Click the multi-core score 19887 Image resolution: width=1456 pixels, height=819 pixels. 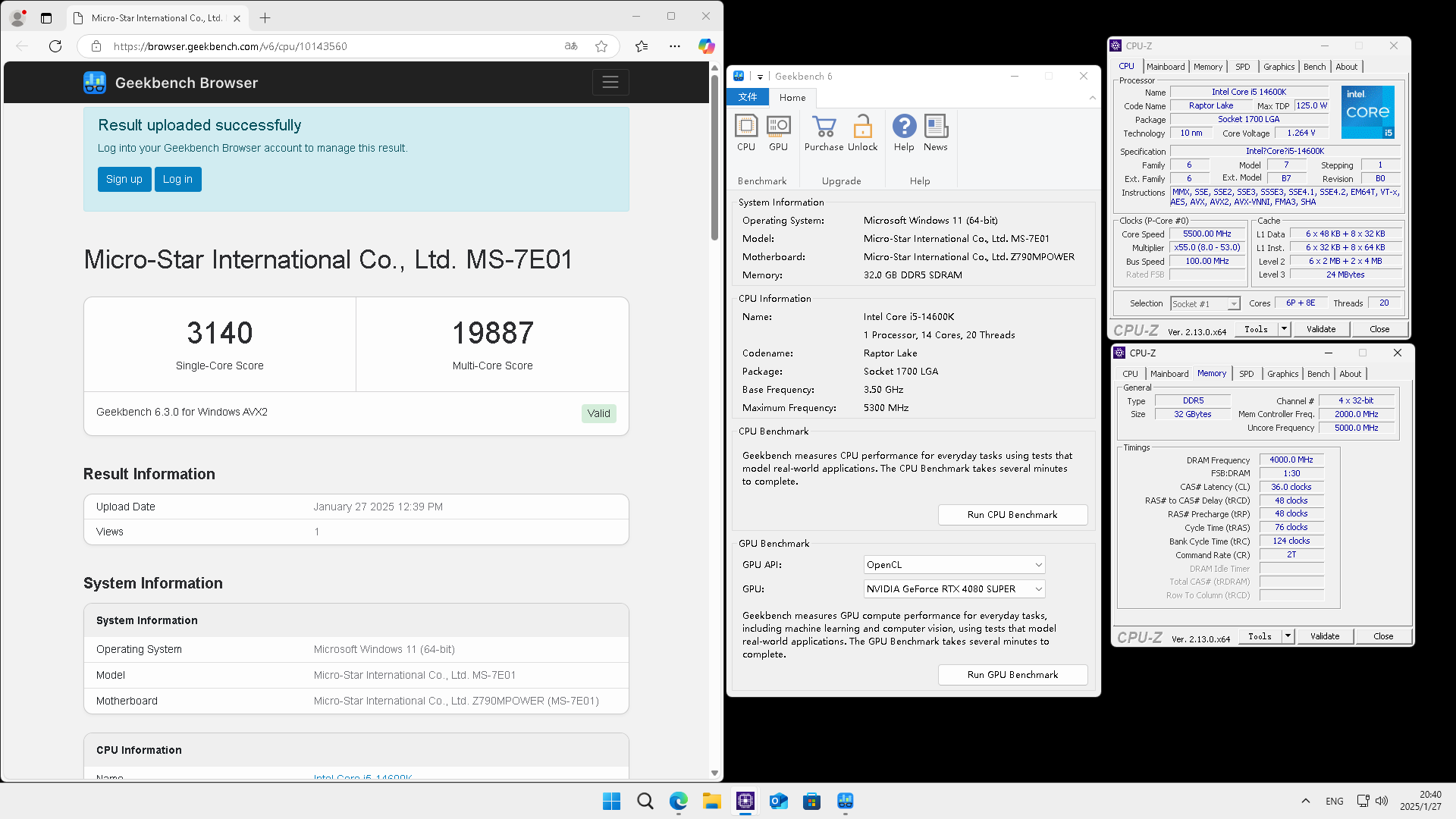click(x=493, y=333)
